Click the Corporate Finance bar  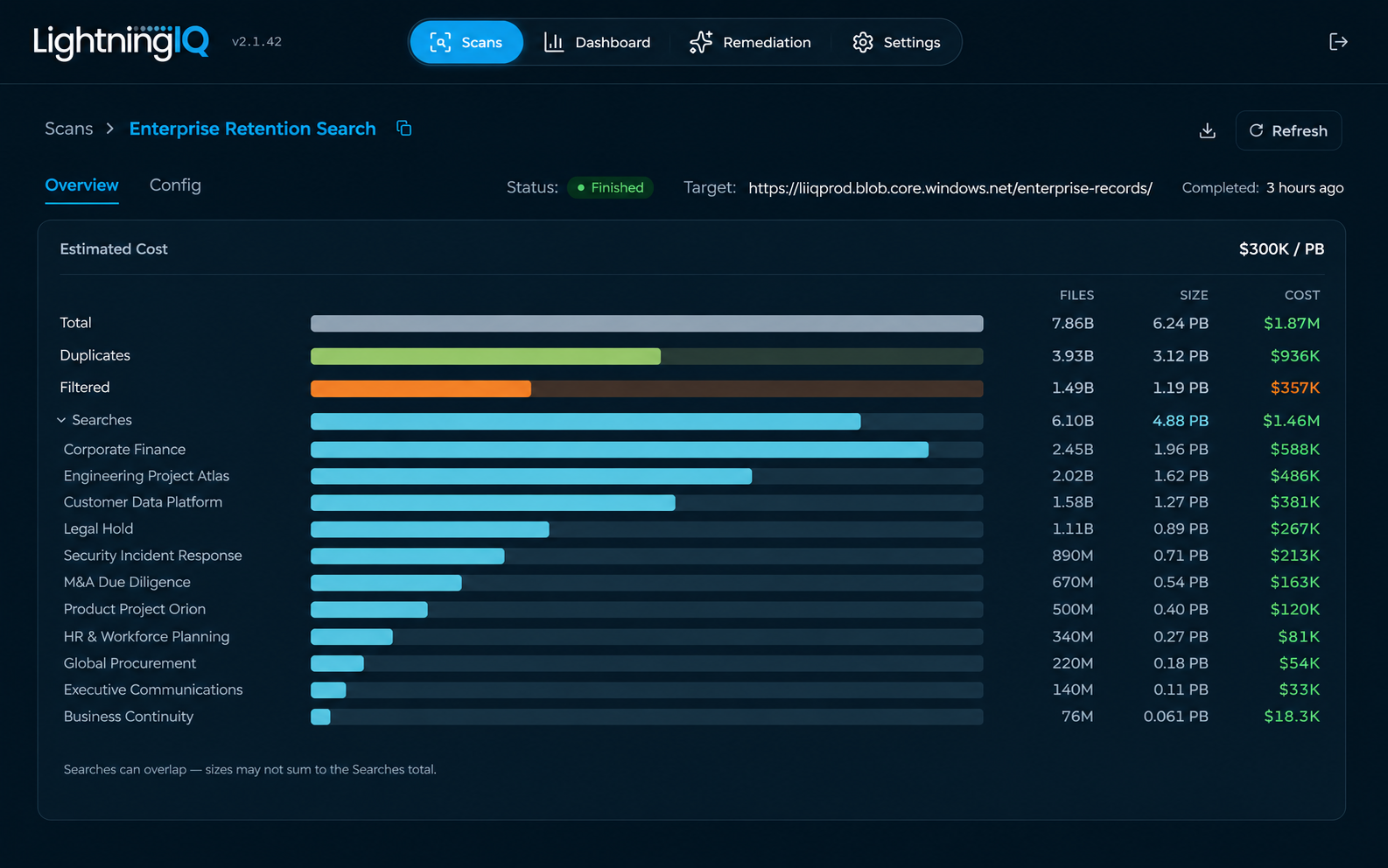(620, 450)
